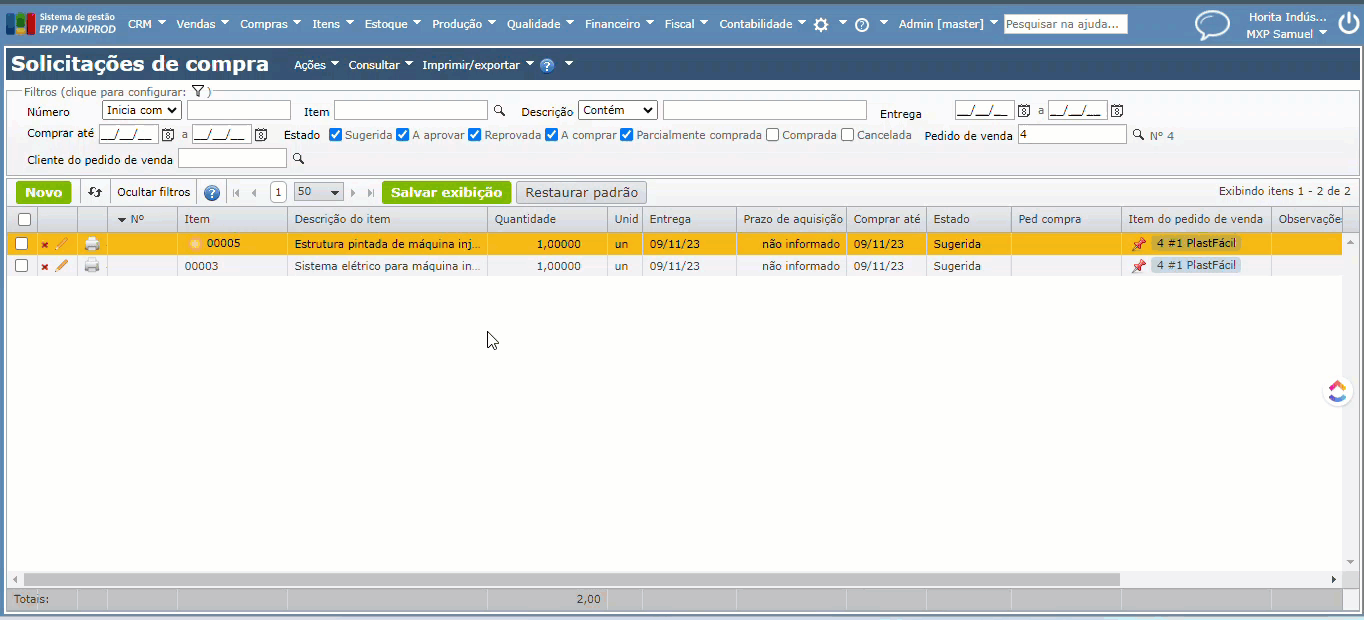Expand the MXP Samuel user dropdown
Viewport: 1364px width, 620px height.
tap(1286, 34)
